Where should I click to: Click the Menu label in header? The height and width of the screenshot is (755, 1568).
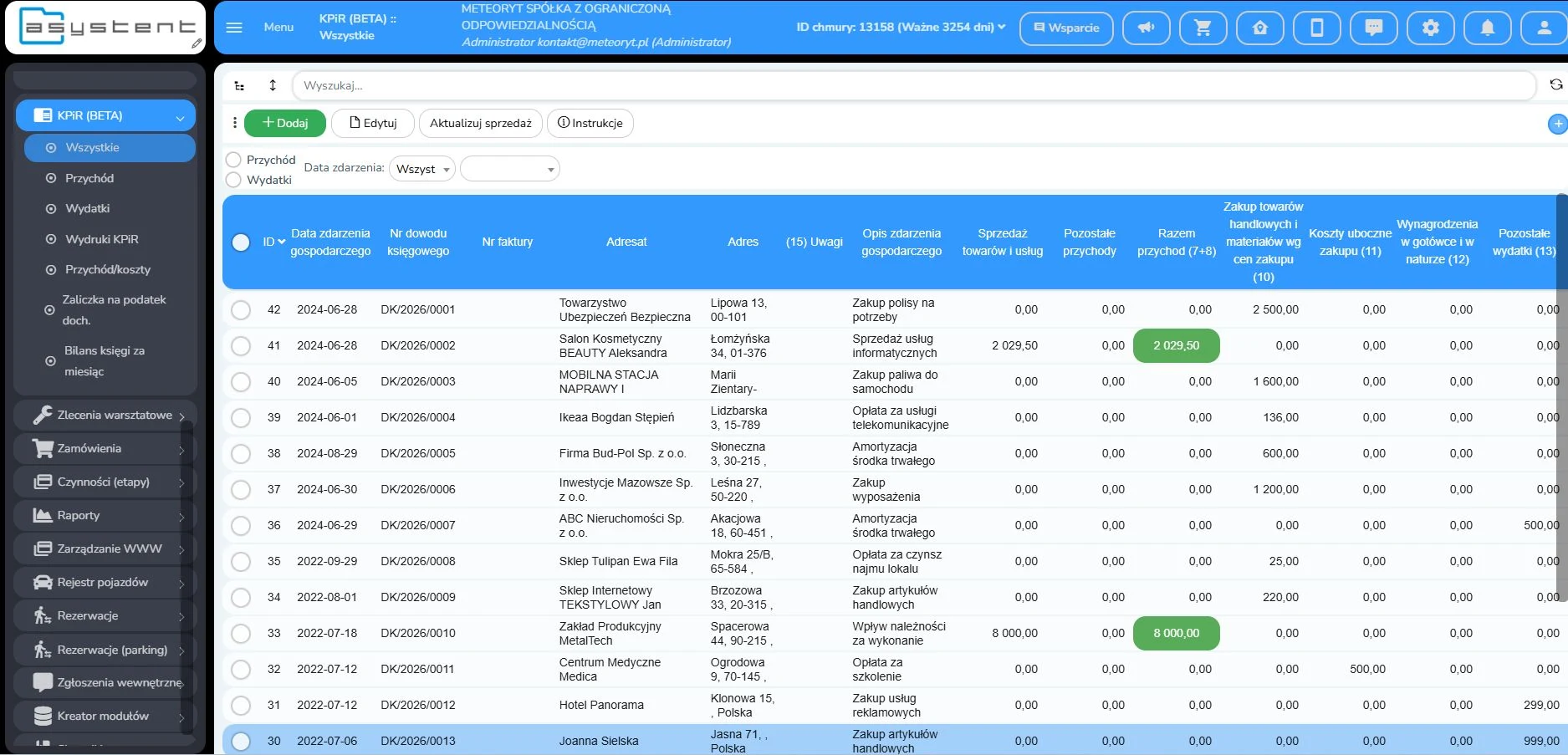pyautogui.click(x=278, y=28)
